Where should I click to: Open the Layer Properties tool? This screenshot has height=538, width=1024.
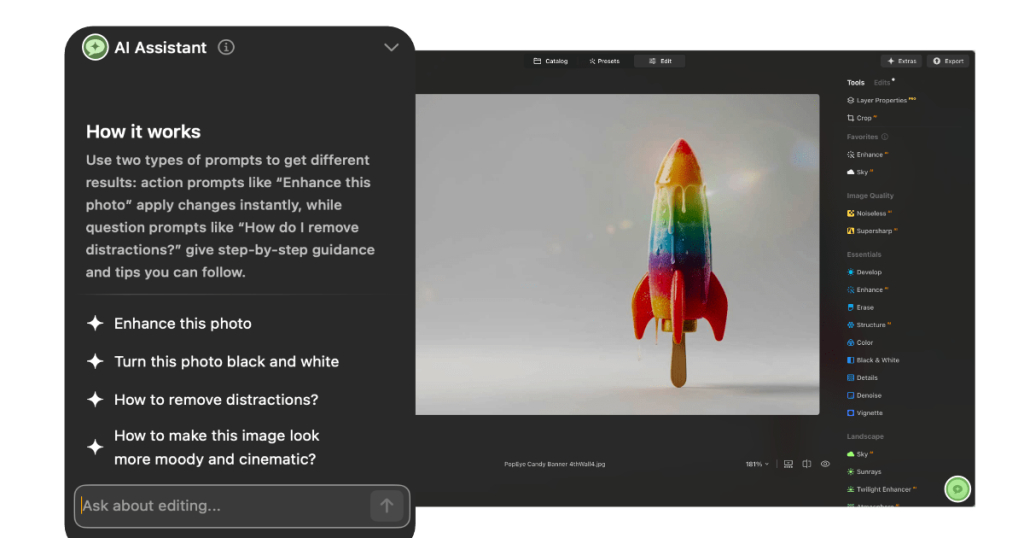click(x=881, y=100)
